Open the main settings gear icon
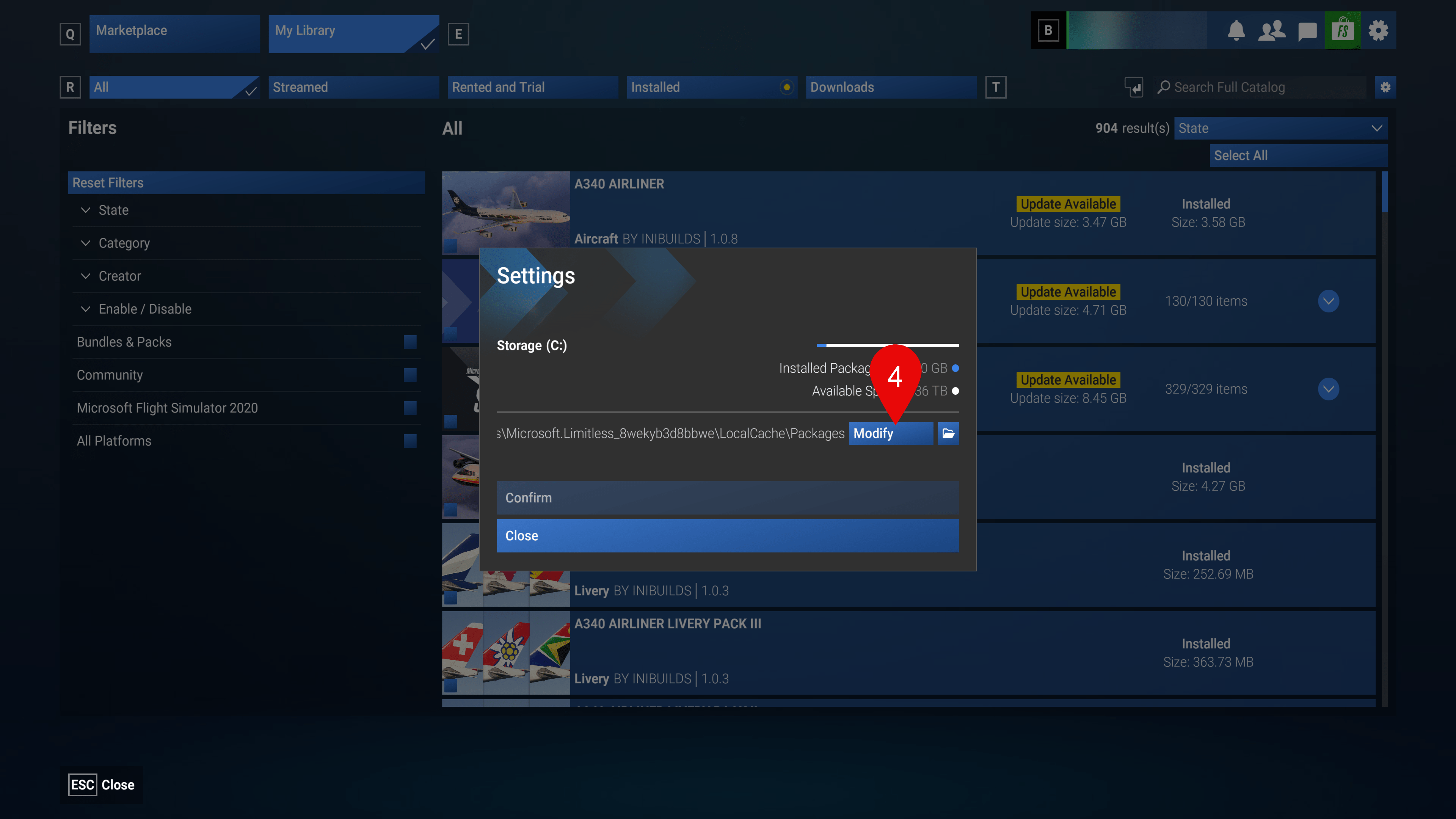 click(1378, 30)
